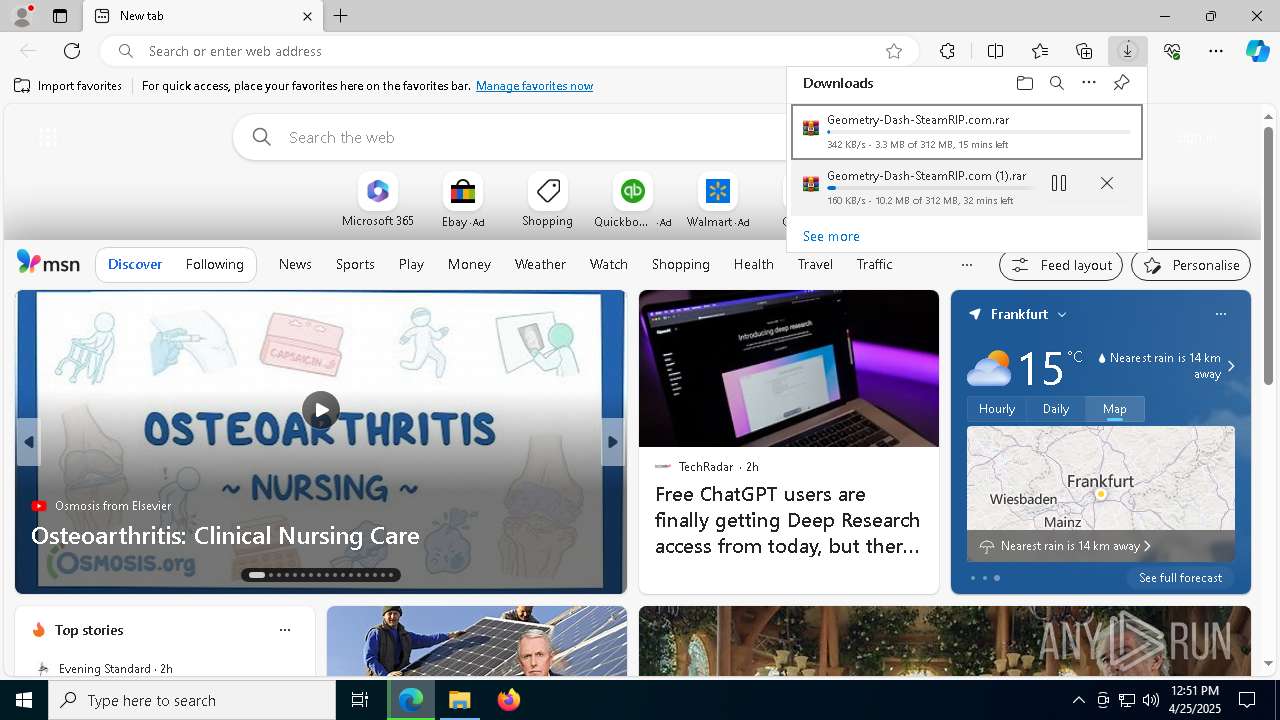
Task: Open weather card options menu
Action: click(1220, 314)
